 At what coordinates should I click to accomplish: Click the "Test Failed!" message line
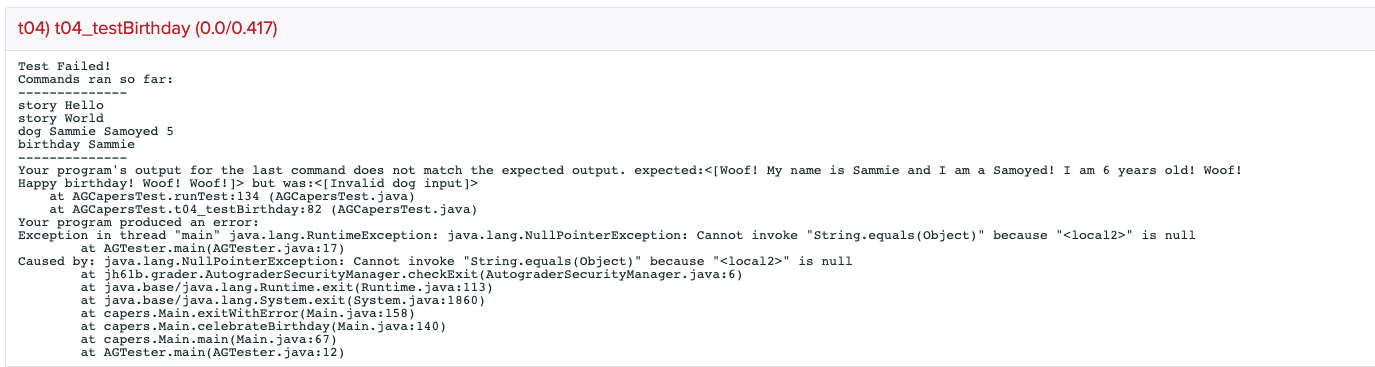coord(65,65)
